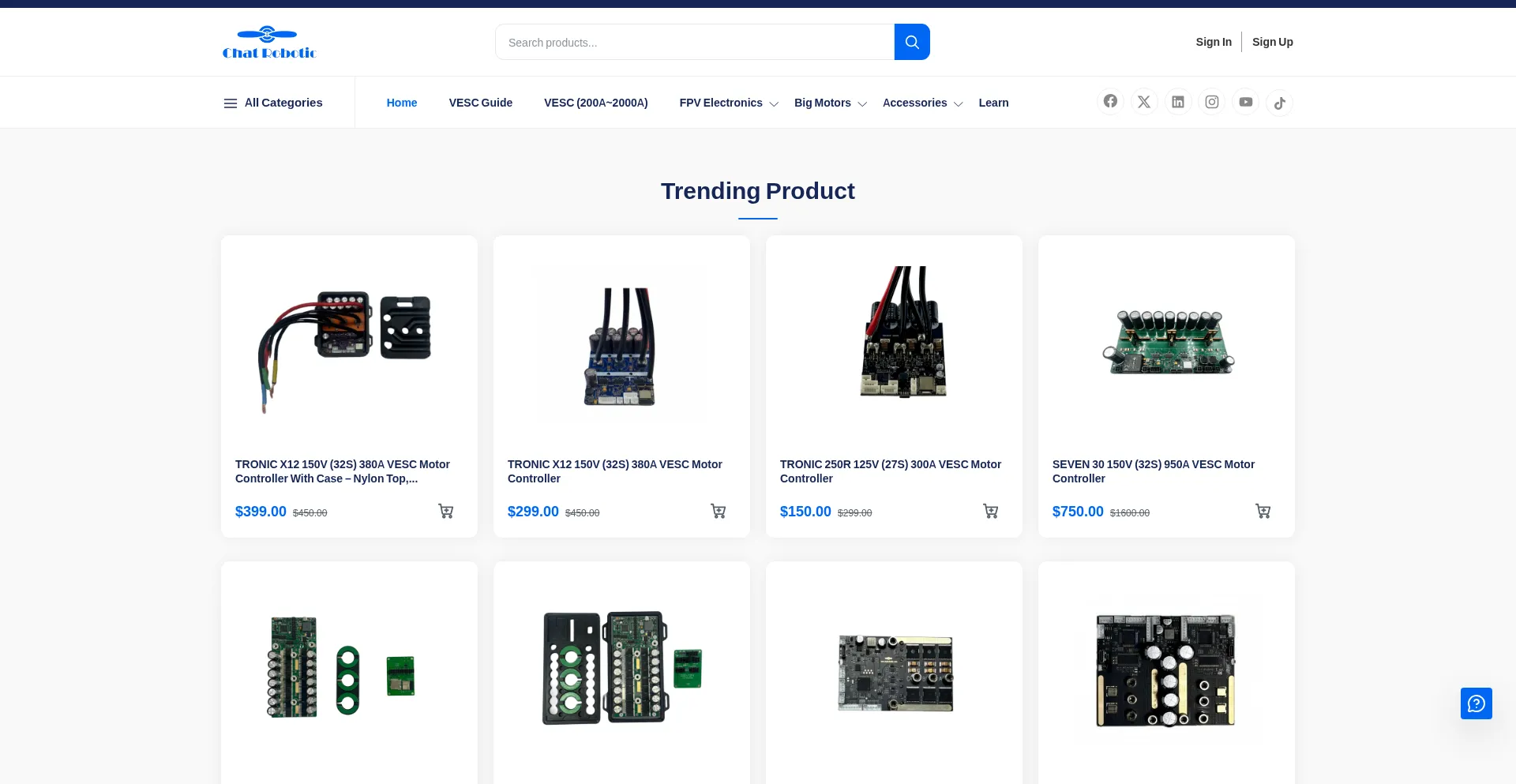The width and height of the screenshot is (1516, 784).
Task: Click the blue search magnifier button
Action: (x=912, y=42)
